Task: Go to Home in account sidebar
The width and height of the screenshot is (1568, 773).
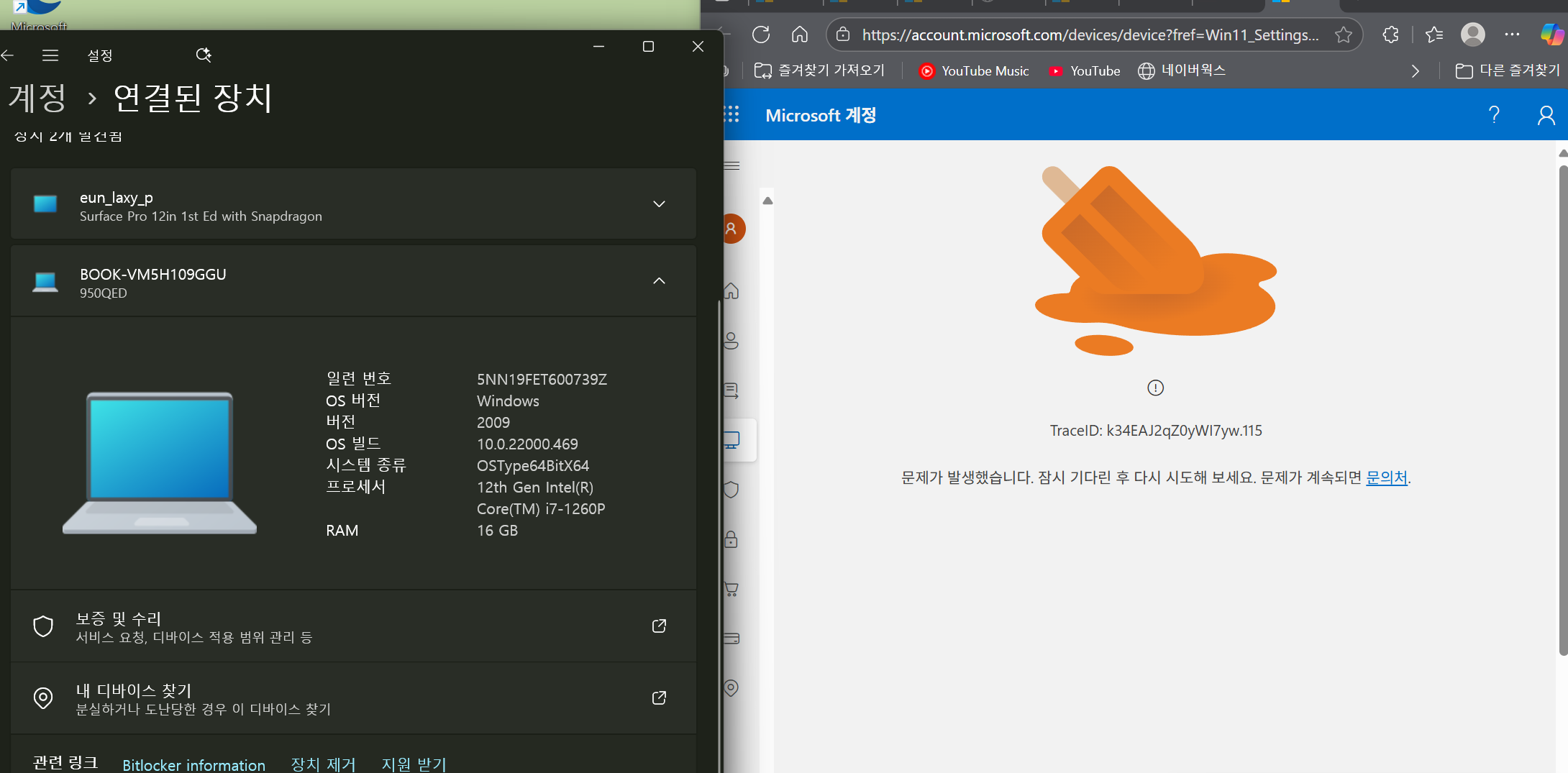Action: (731, 291)
